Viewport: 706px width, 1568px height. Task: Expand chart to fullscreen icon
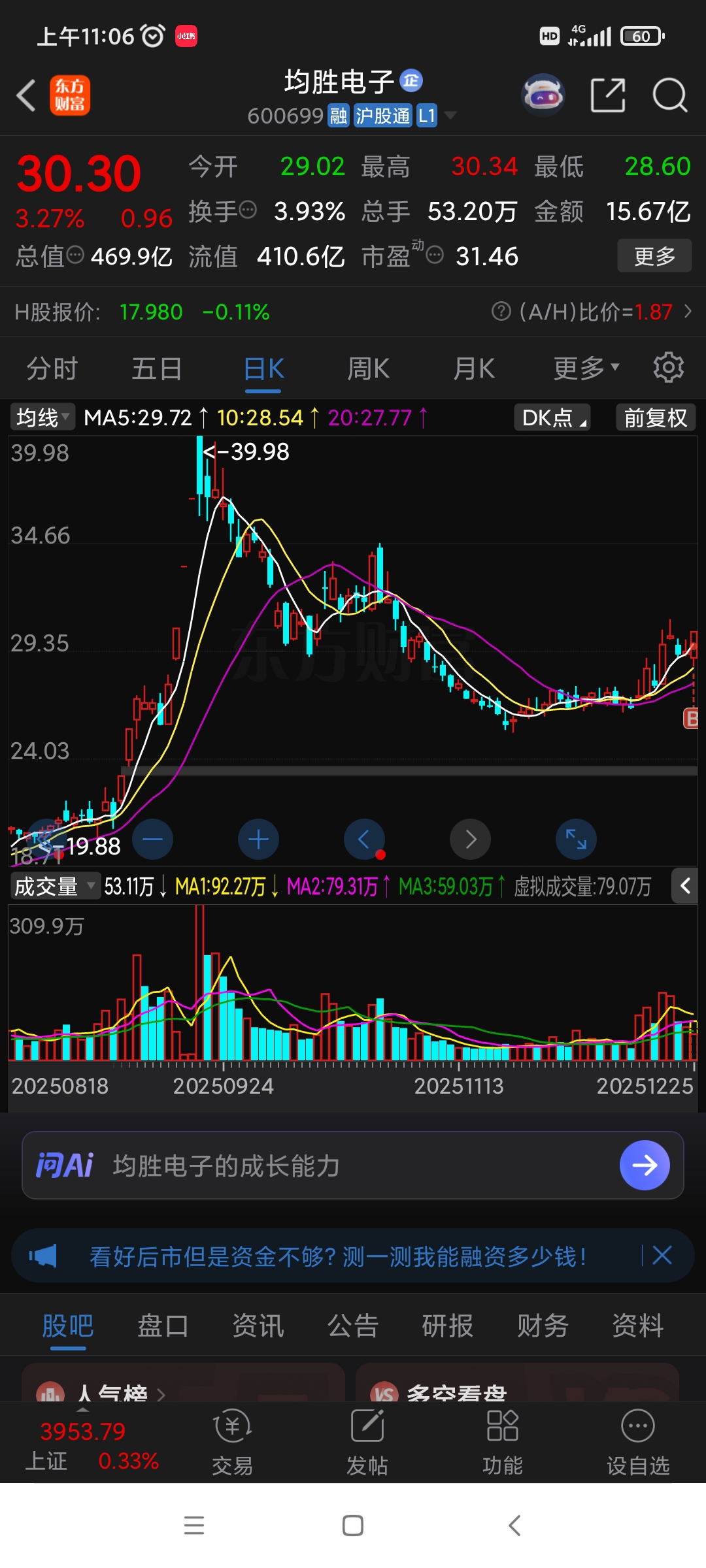pos(576,840)
